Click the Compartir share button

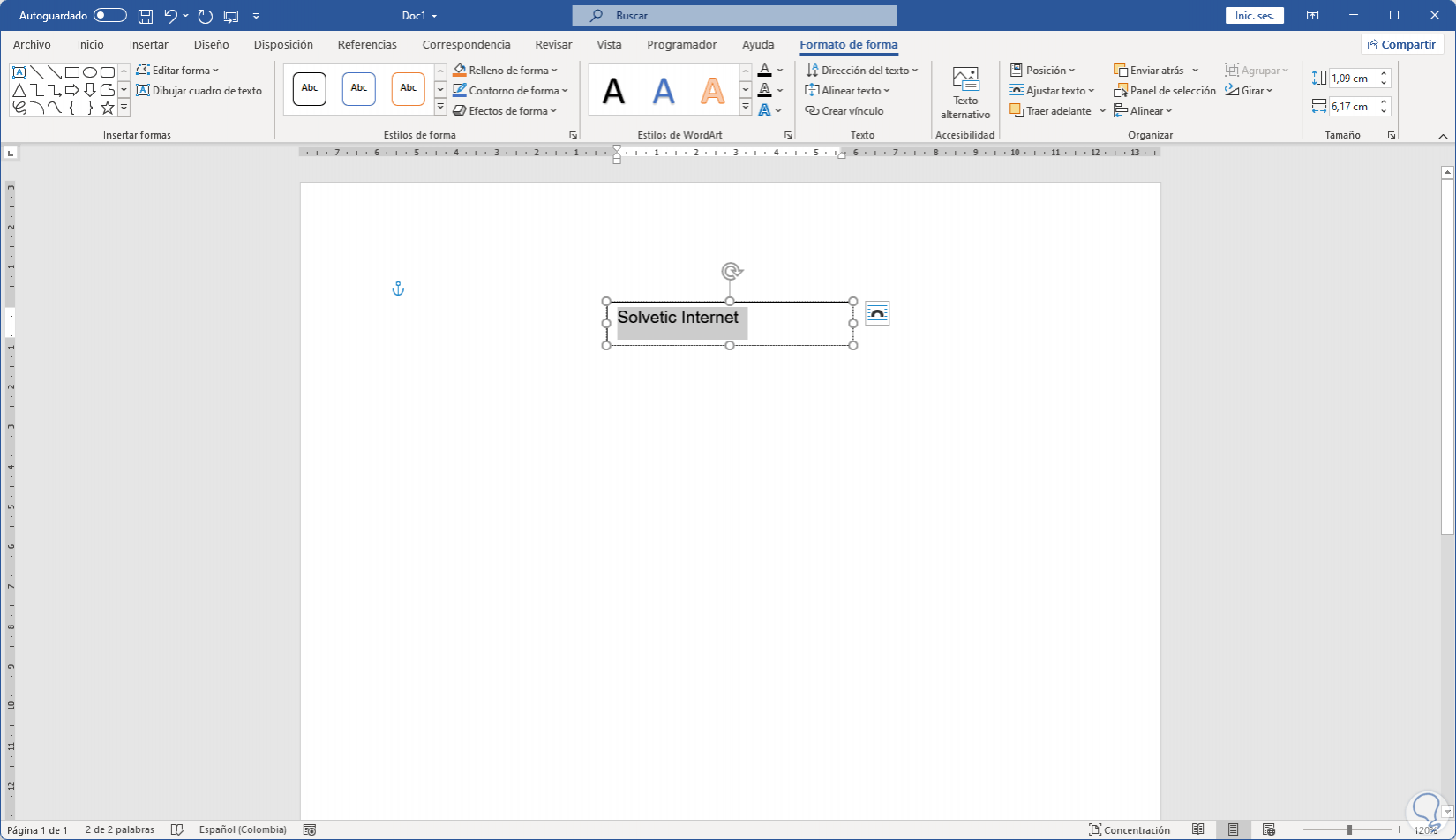[1401, 45]
